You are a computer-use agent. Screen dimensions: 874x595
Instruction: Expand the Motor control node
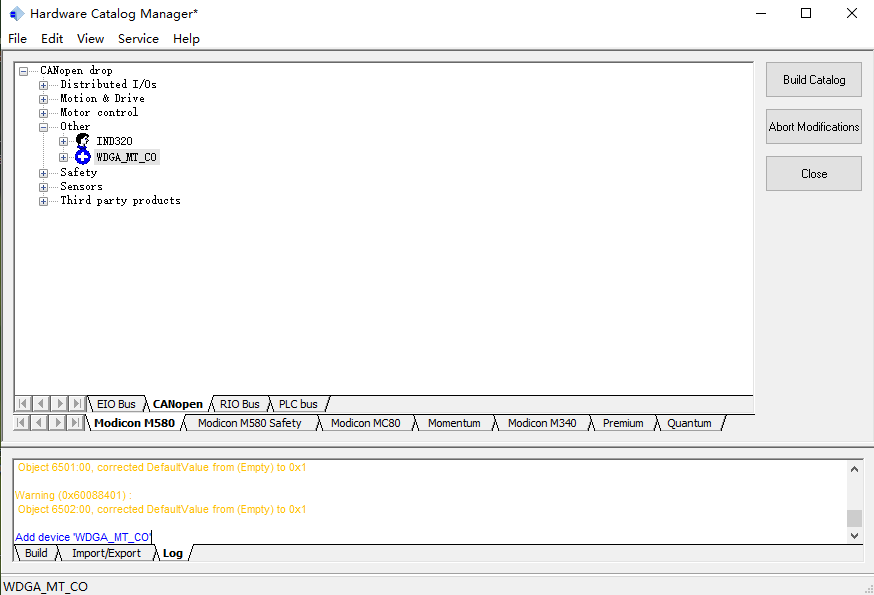pos(43,113)
